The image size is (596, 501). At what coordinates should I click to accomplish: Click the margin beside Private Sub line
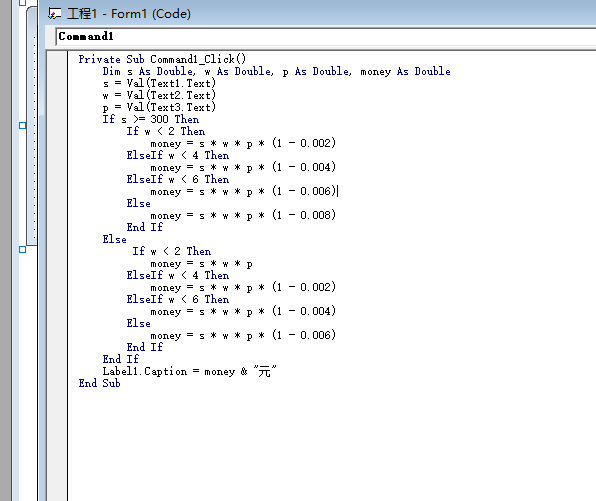[x=57, y=59]
